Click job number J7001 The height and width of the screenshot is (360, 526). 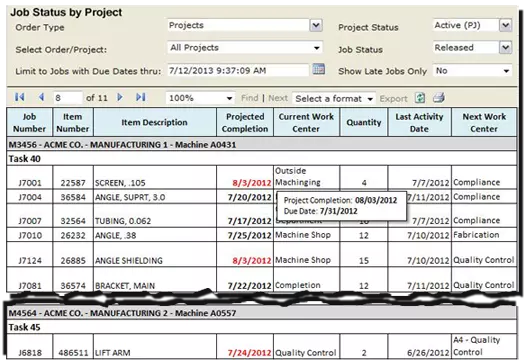[30, 183]
